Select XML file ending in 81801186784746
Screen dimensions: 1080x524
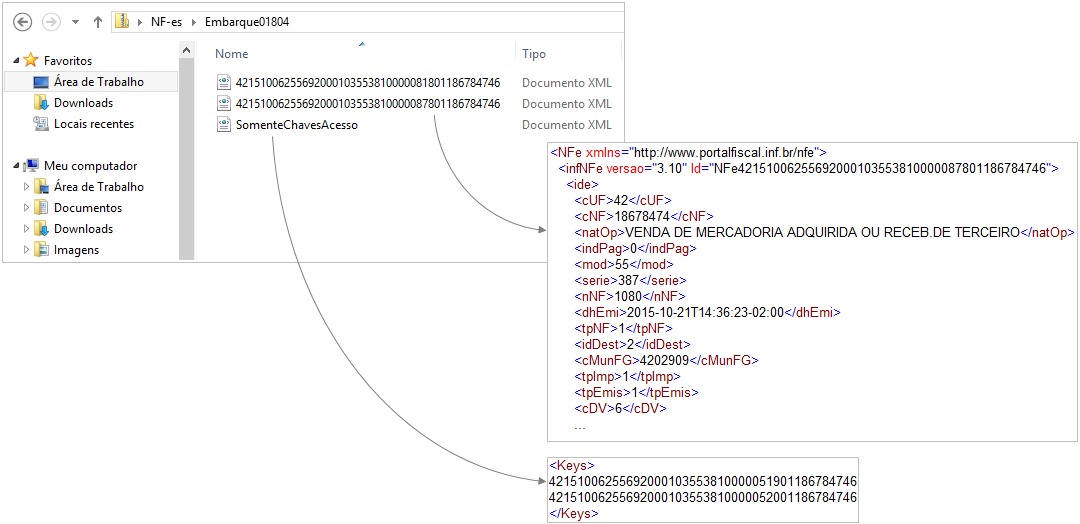(x=368, y=83)
